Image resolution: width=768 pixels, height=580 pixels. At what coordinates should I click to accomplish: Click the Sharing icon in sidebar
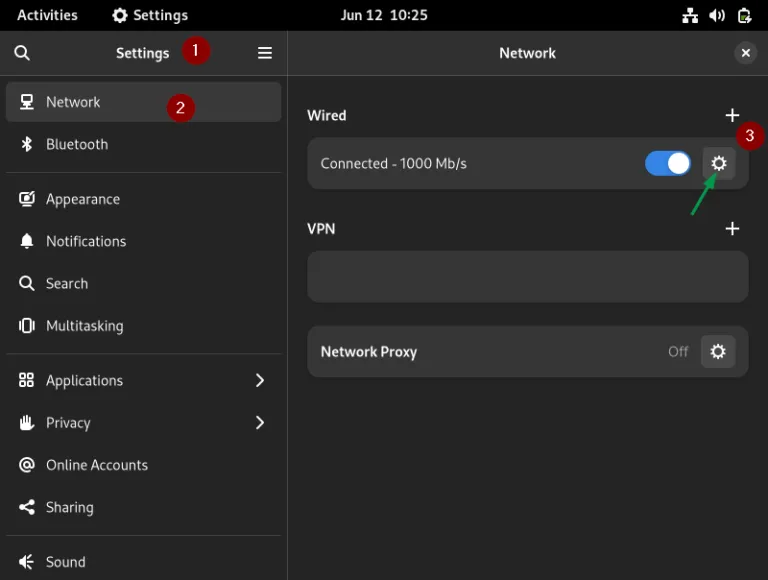coord(26,507)
